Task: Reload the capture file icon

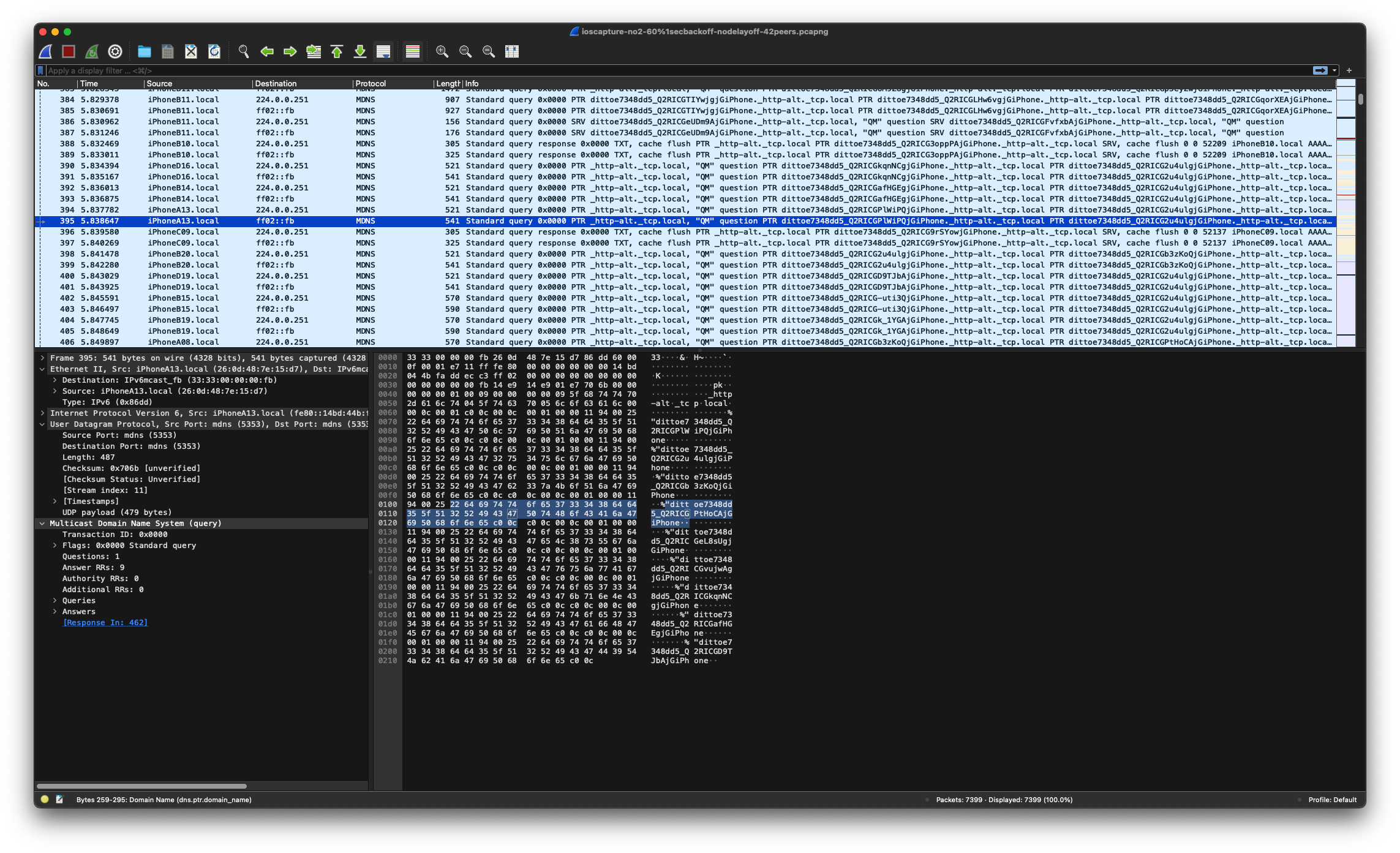Action: tap(214, 52)
